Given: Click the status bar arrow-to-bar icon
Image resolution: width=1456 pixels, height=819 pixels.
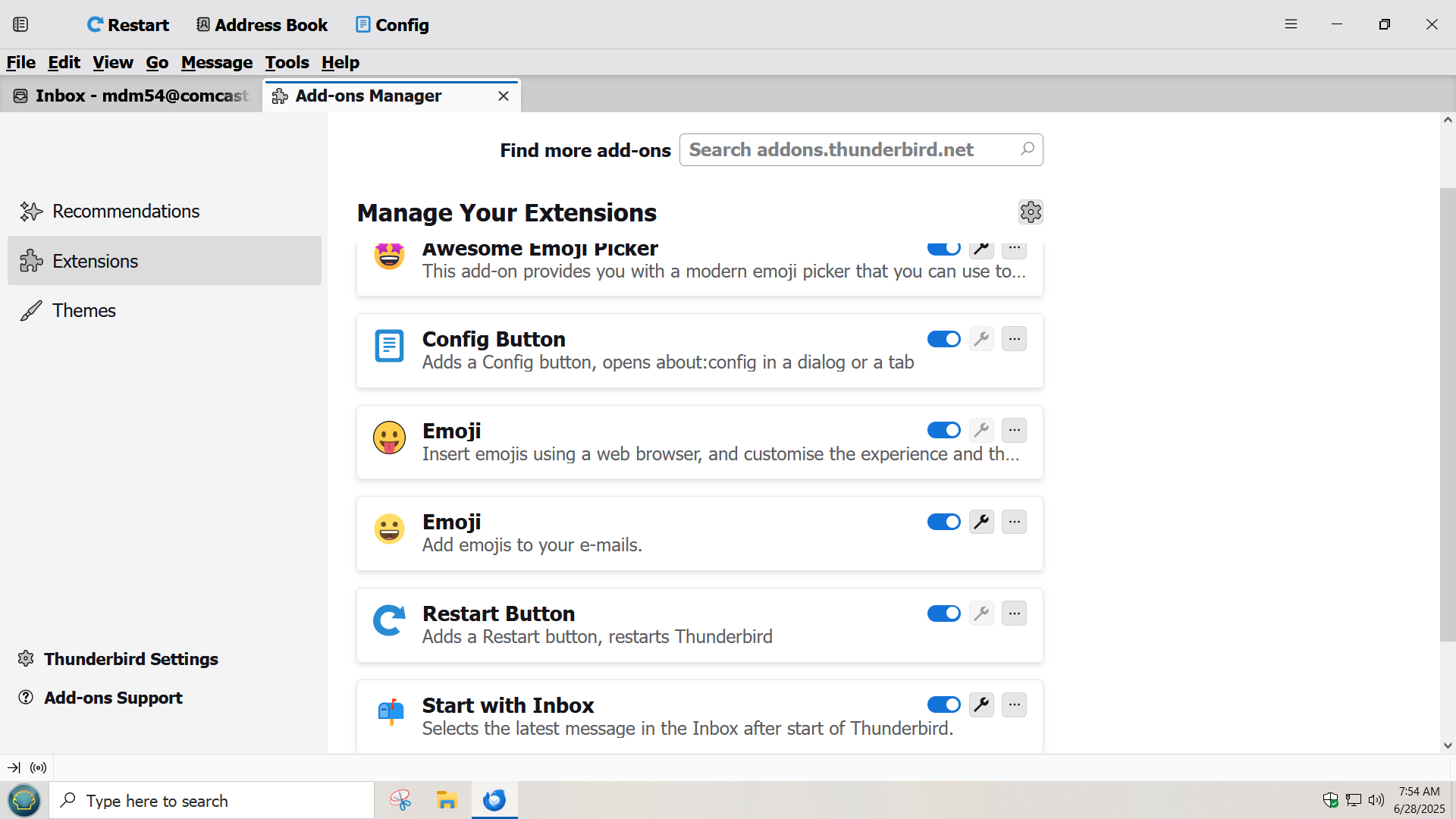Looking at the screenshot, I should [x=14, y=767].
